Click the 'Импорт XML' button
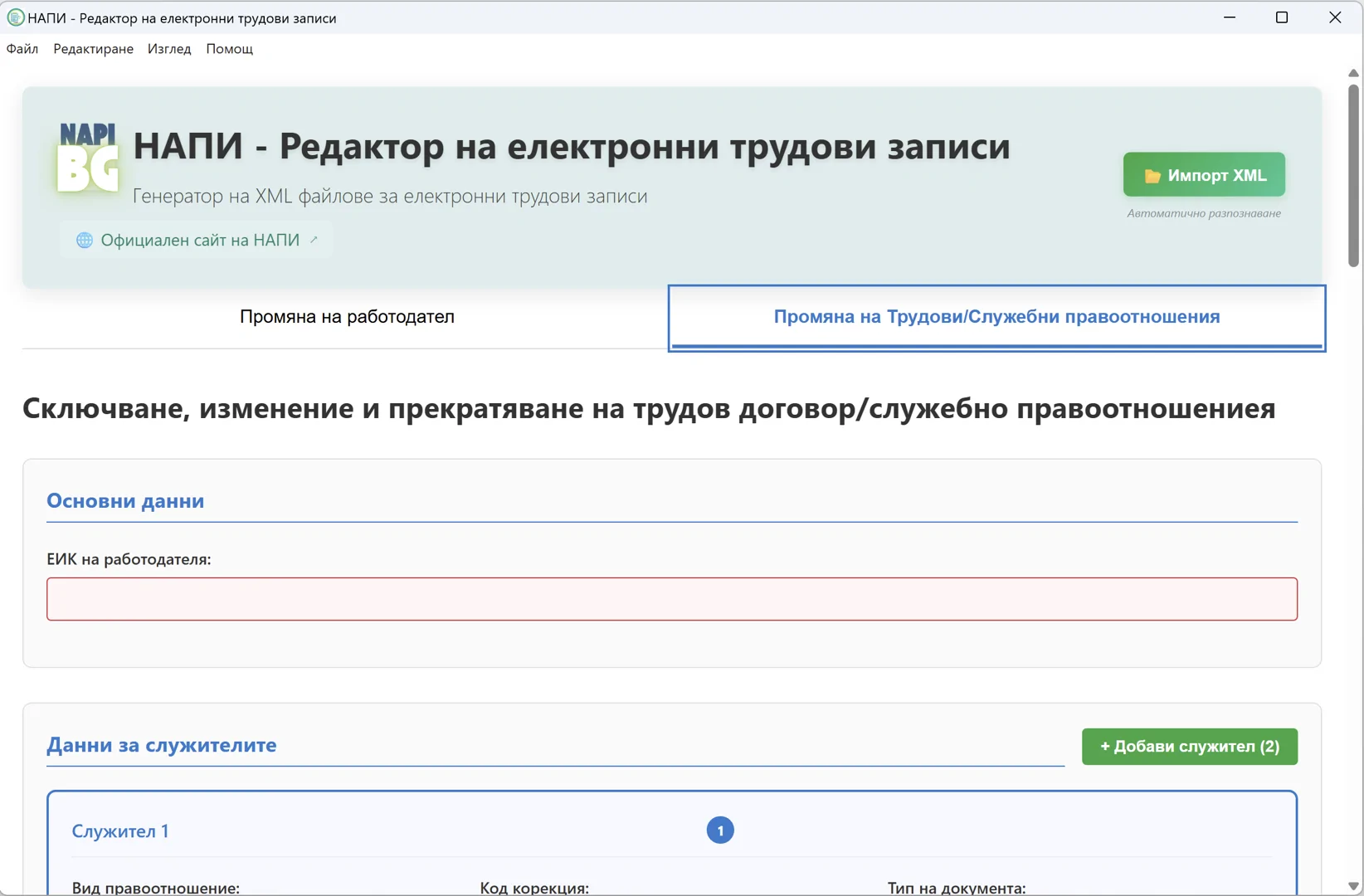 coord(1203,175)
